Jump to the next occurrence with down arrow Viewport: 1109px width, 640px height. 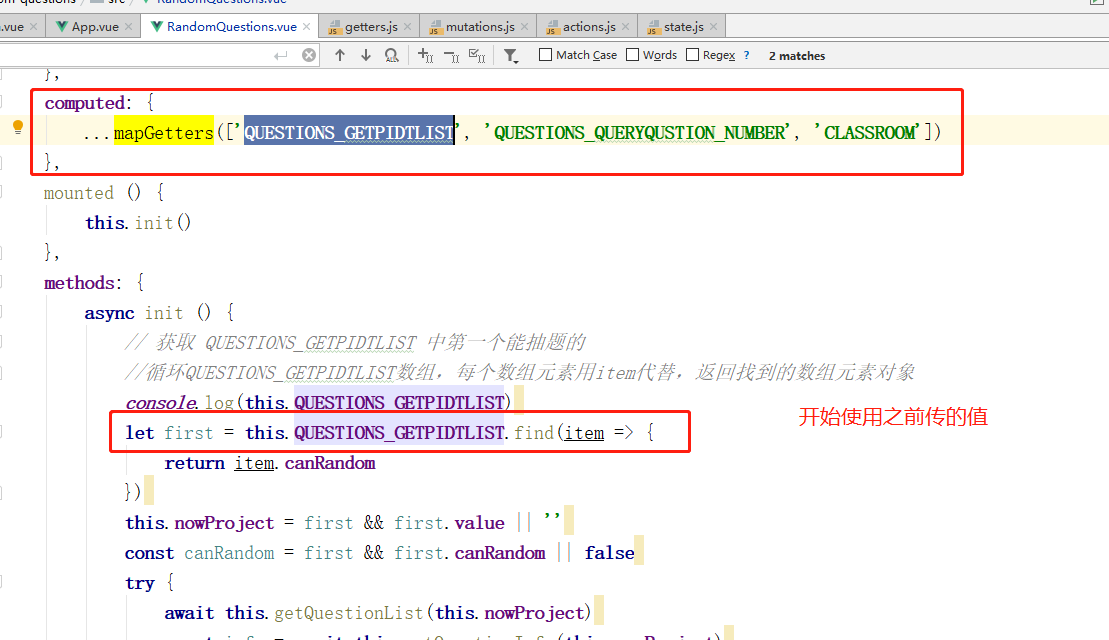click(366, 55)
